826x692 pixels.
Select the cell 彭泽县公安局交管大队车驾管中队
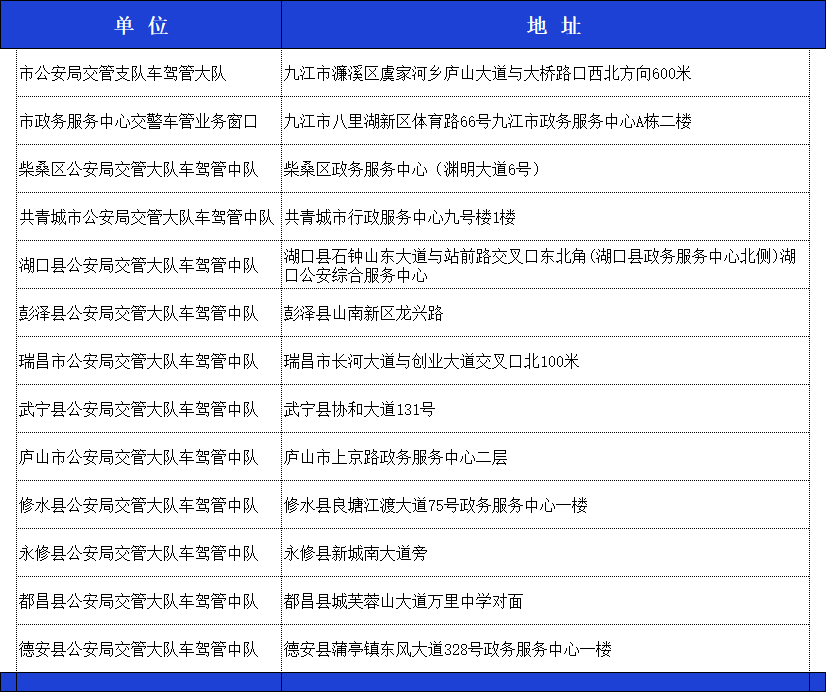[149, 313]
